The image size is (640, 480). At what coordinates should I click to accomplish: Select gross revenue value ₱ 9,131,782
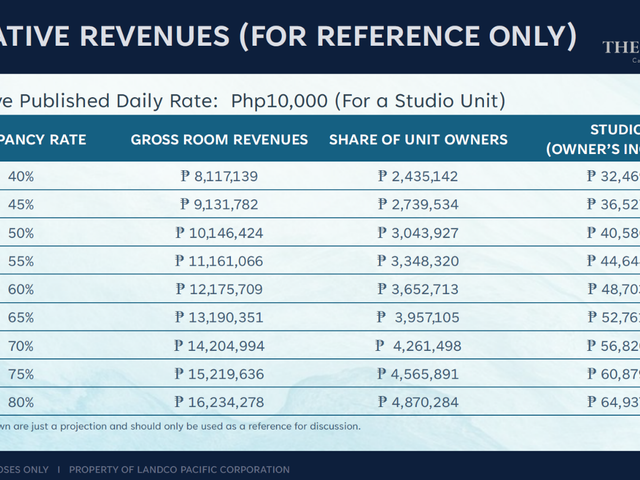219,204
